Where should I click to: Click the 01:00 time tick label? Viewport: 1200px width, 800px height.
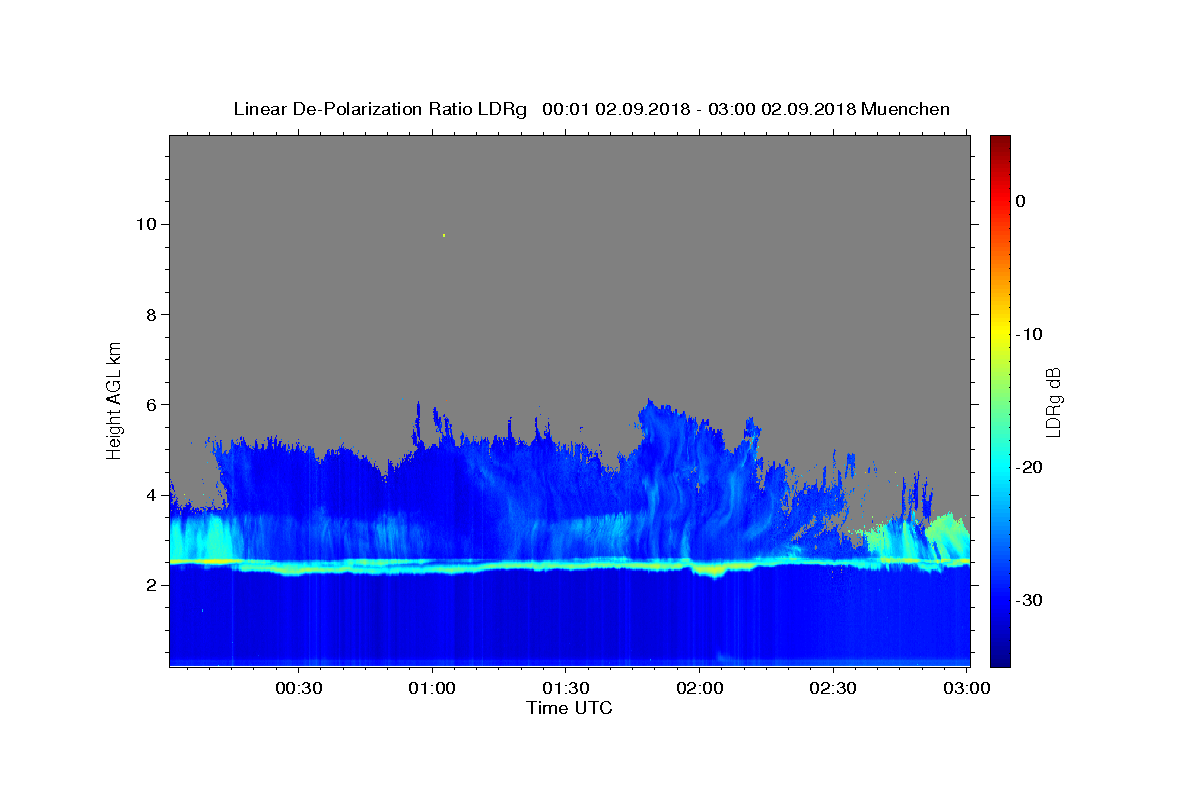[x=432, y=689]
